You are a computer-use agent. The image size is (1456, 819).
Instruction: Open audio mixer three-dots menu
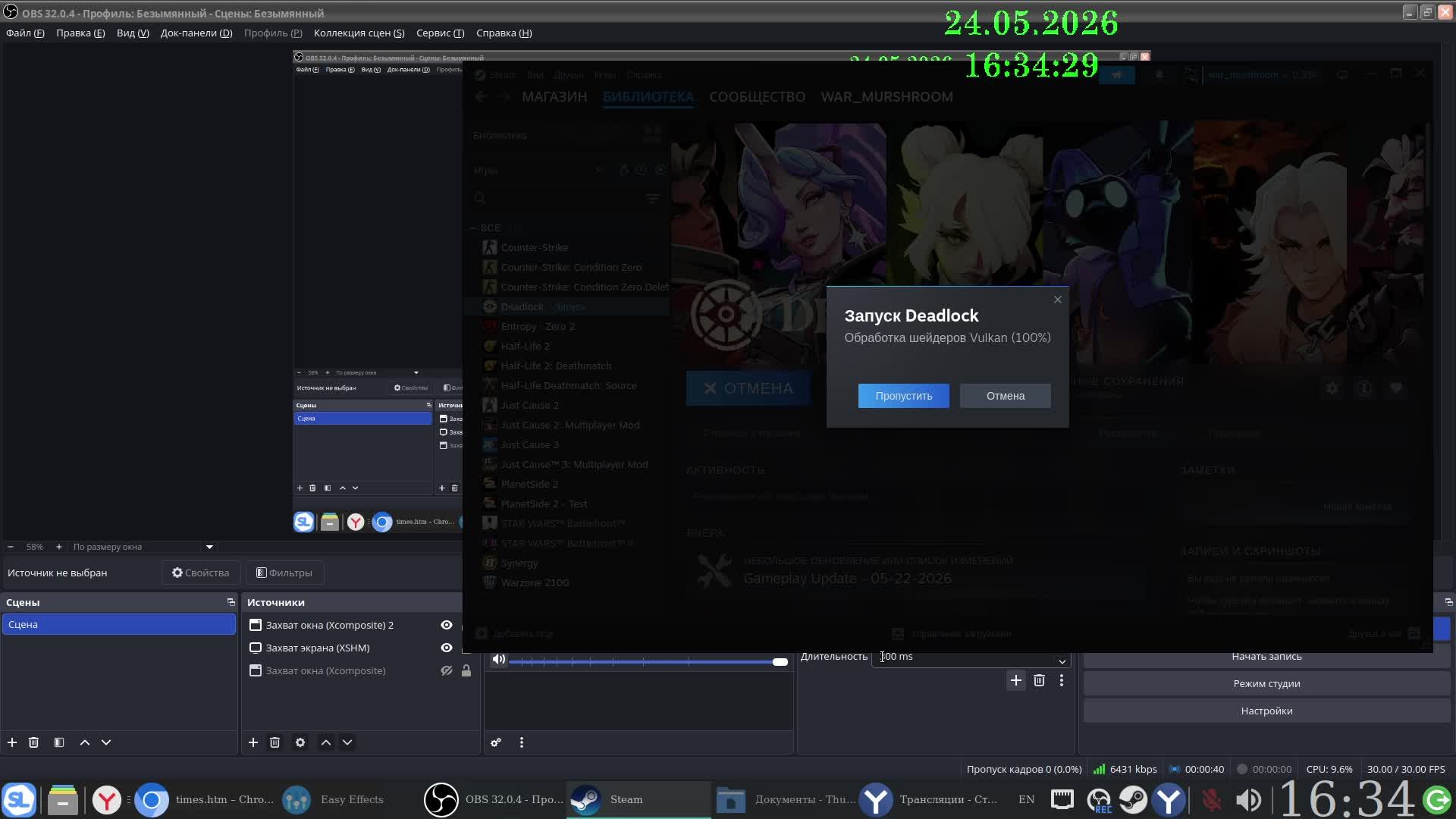pos(522,742)
